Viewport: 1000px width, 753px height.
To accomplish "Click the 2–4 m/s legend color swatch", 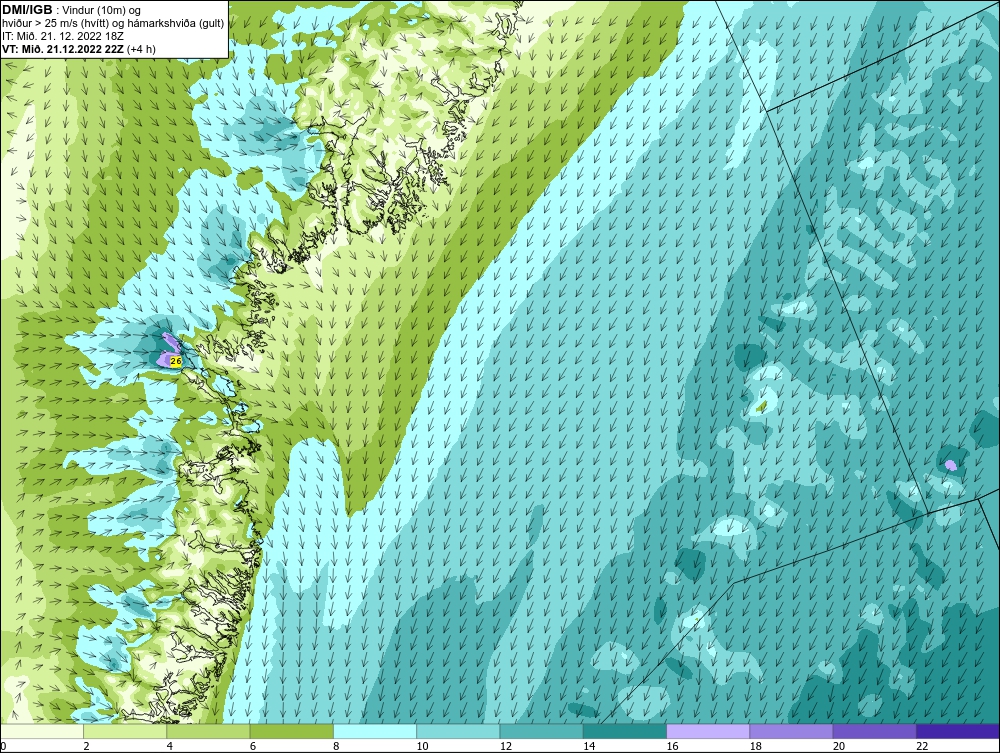I will 125,731.
